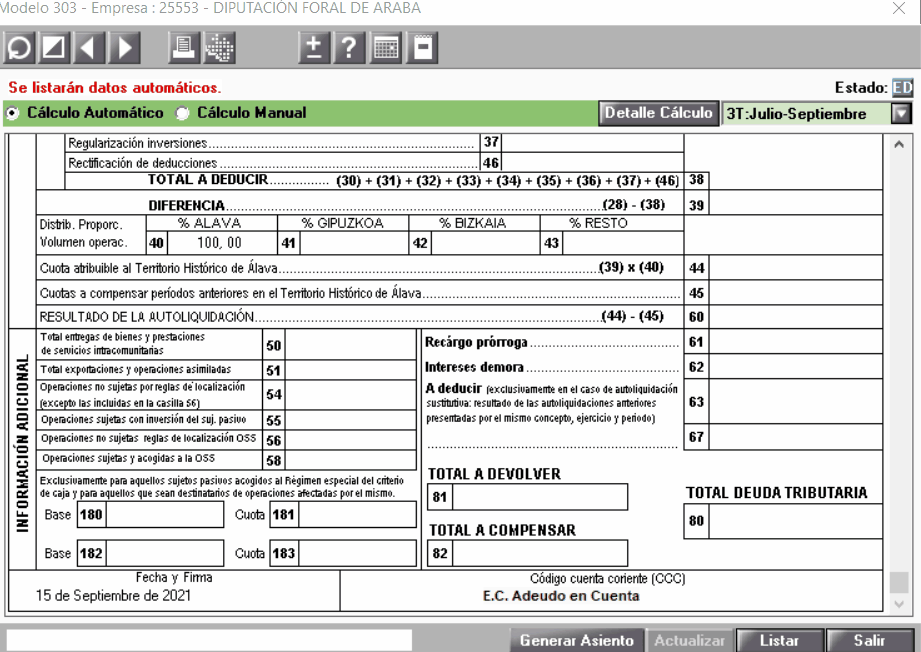Open help with question mark icon
921x652 pixels.
click(349, 48)
